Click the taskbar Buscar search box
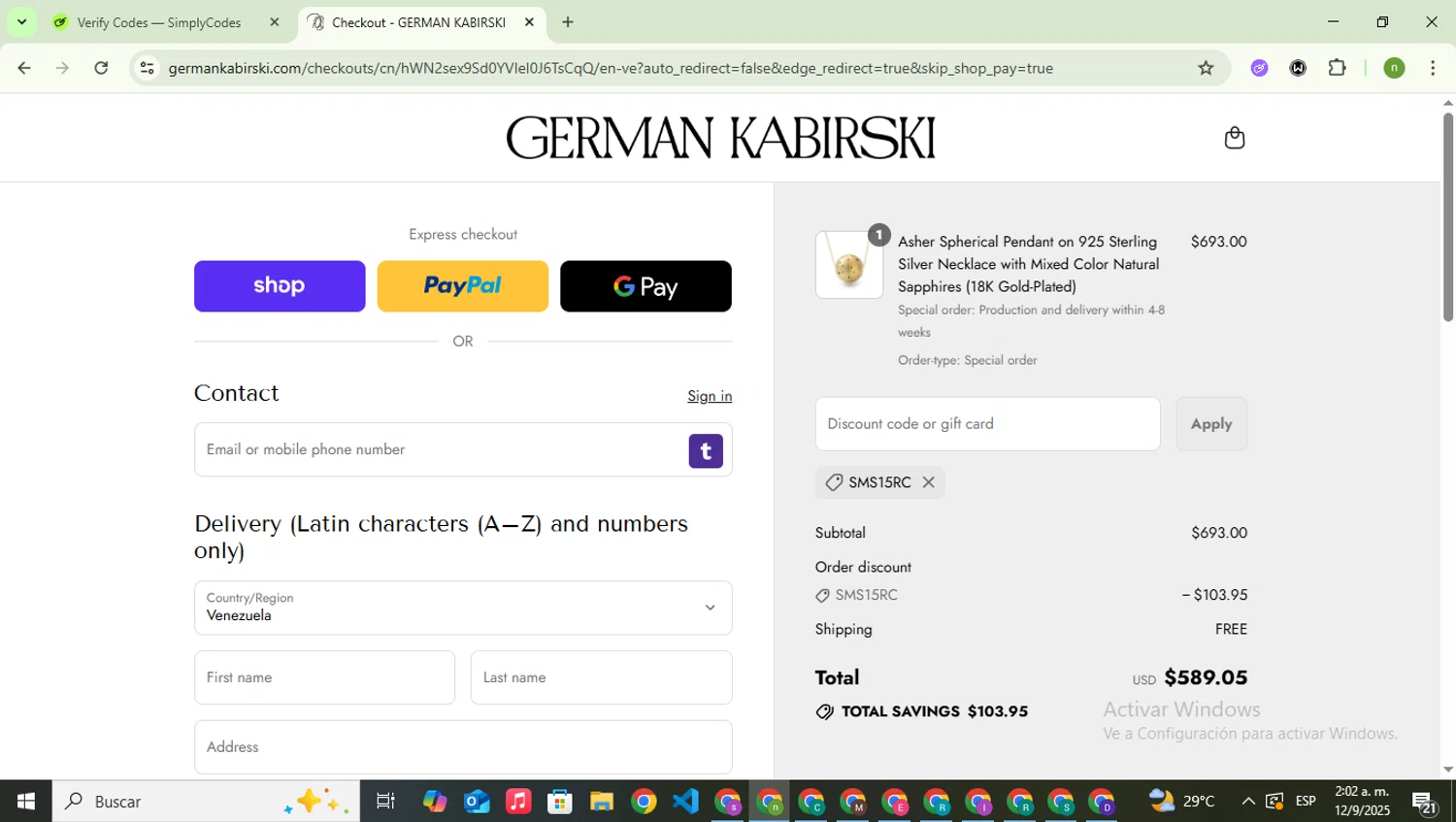 [206, 801]
